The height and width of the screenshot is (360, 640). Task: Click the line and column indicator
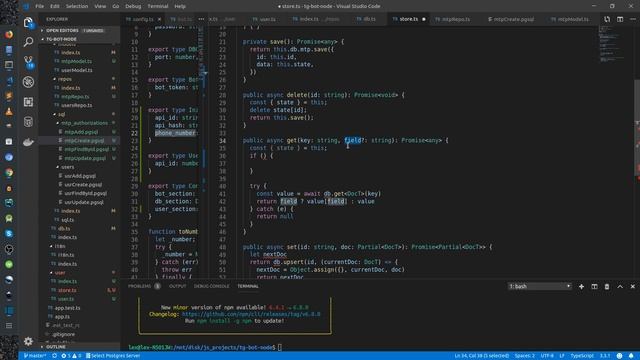point(482,356)
